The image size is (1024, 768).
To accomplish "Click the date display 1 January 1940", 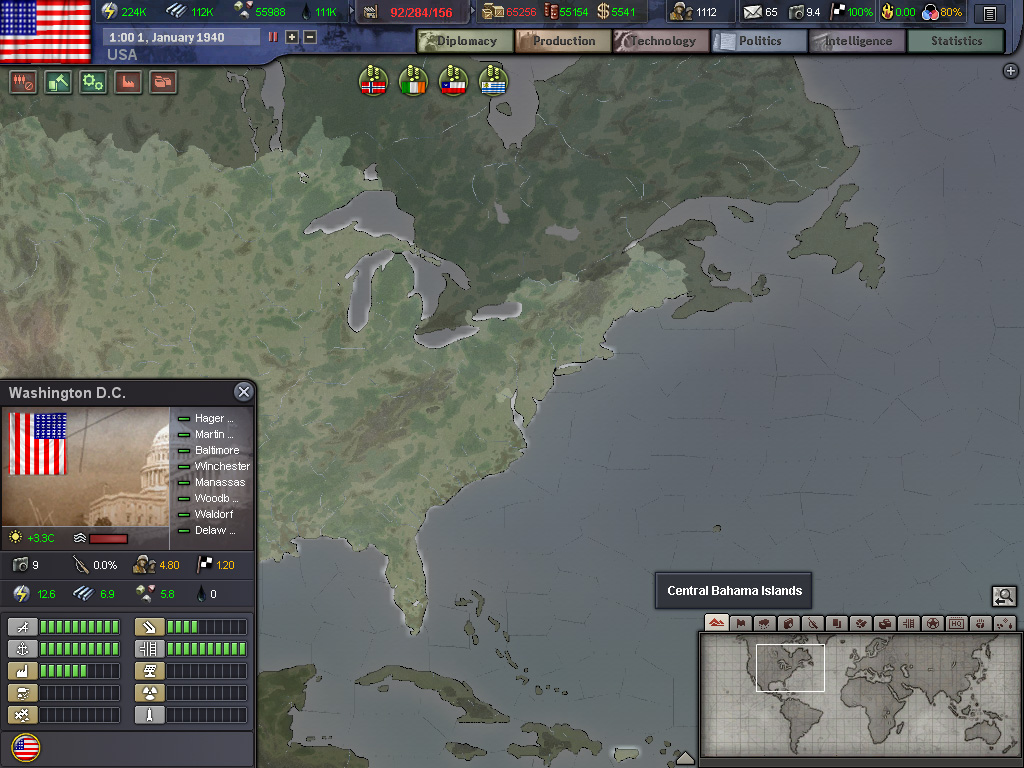I will tap(180, 37).
